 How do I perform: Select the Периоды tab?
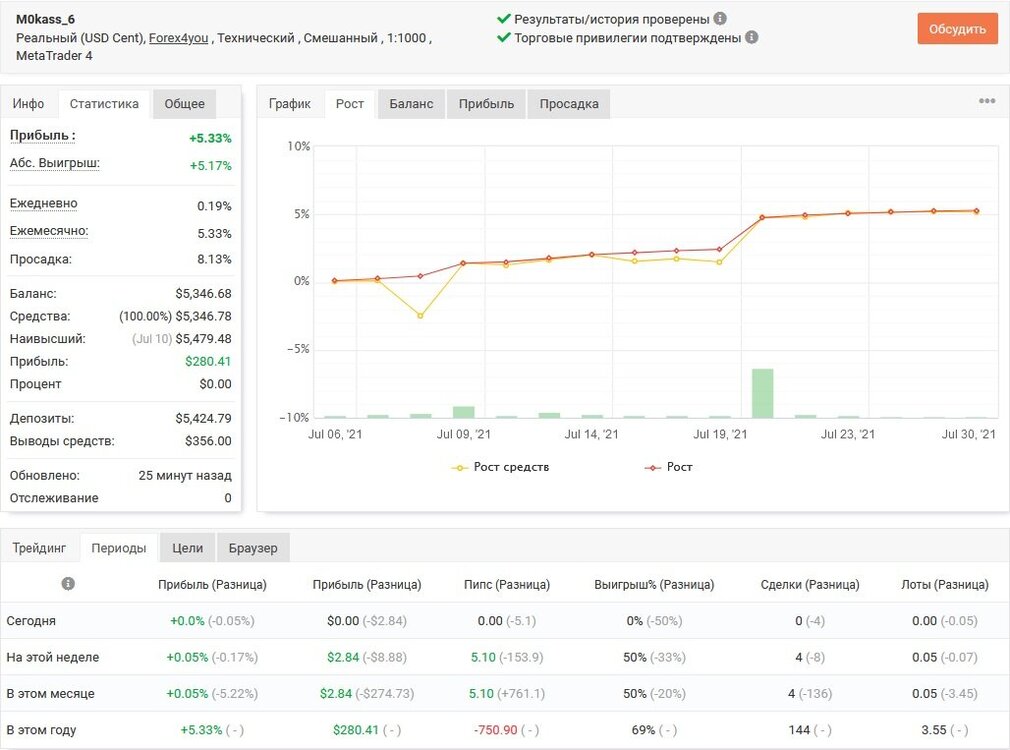pyautogui.click(x=119, y=548)
